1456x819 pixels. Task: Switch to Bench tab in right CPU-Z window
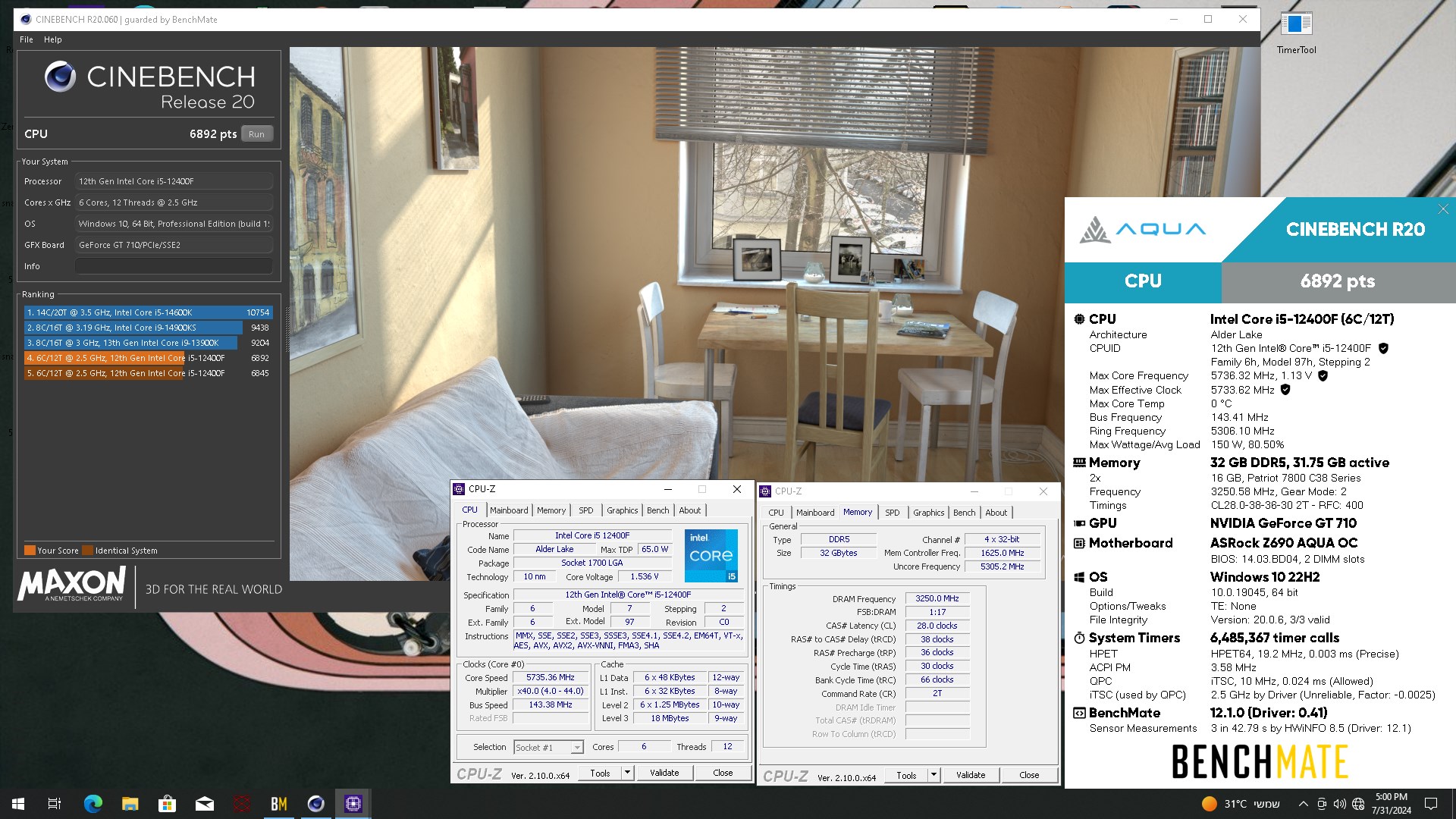pos(964,513)
